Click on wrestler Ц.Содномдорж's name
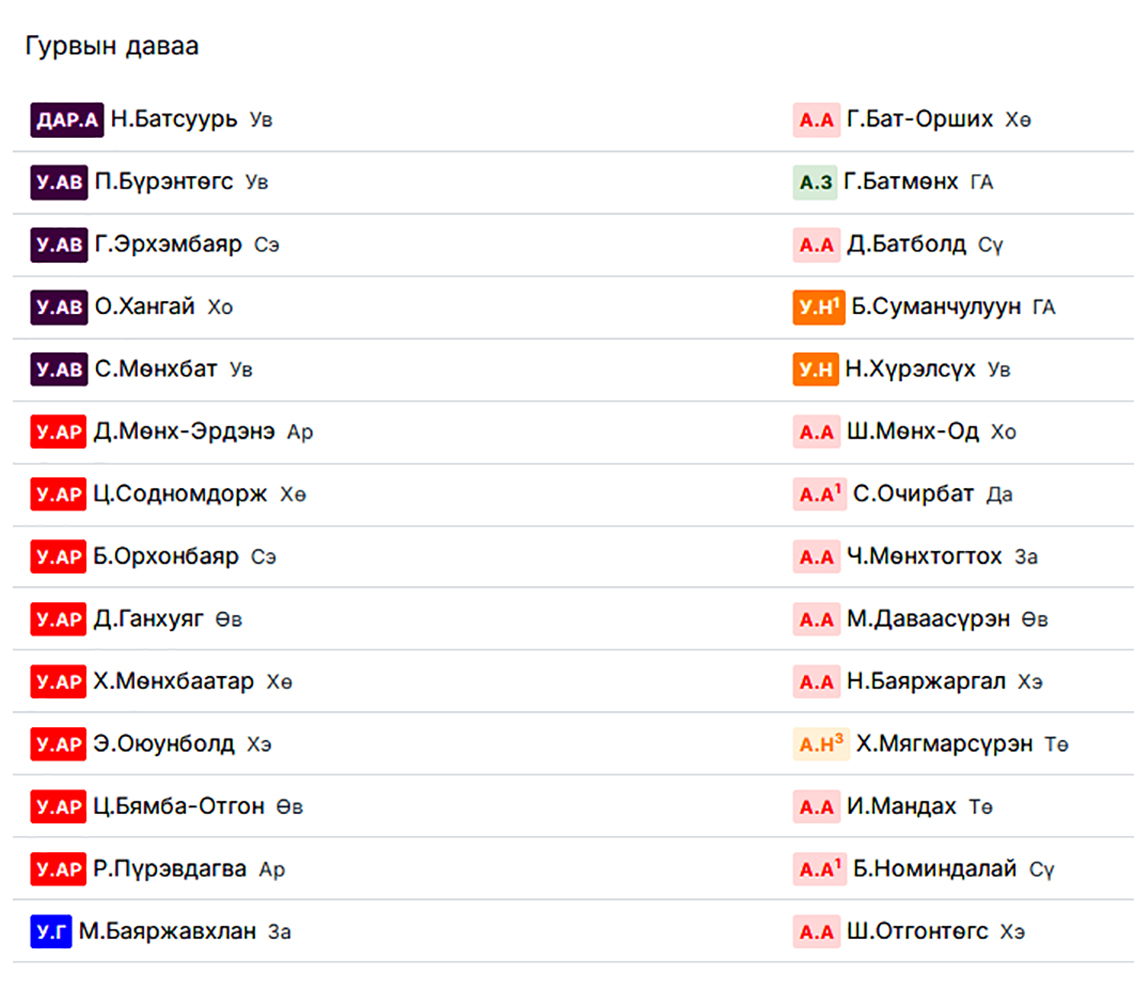 181,494
